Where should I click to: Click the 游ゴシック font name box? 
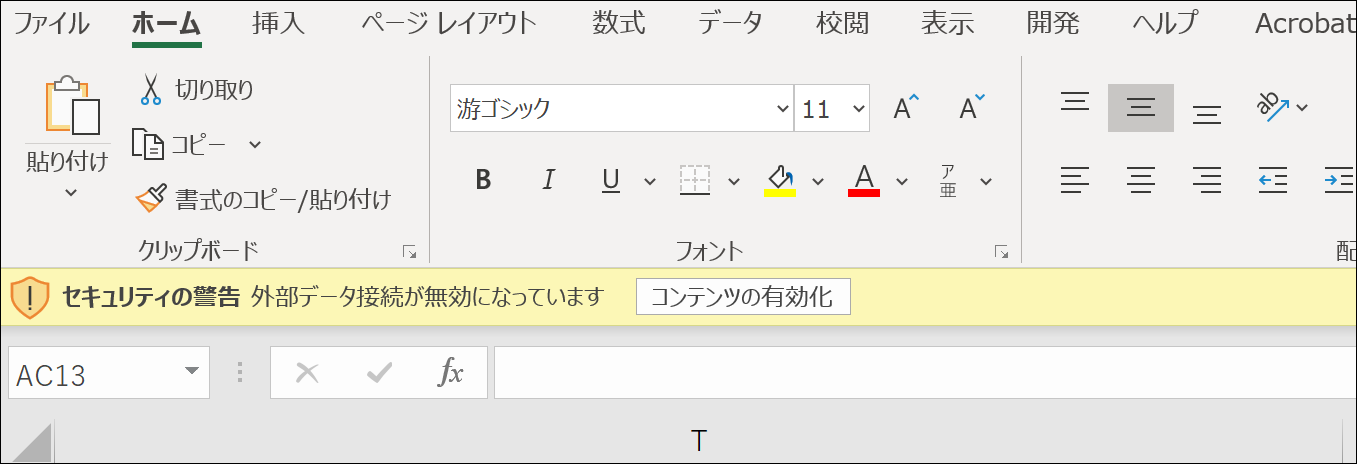612,109
